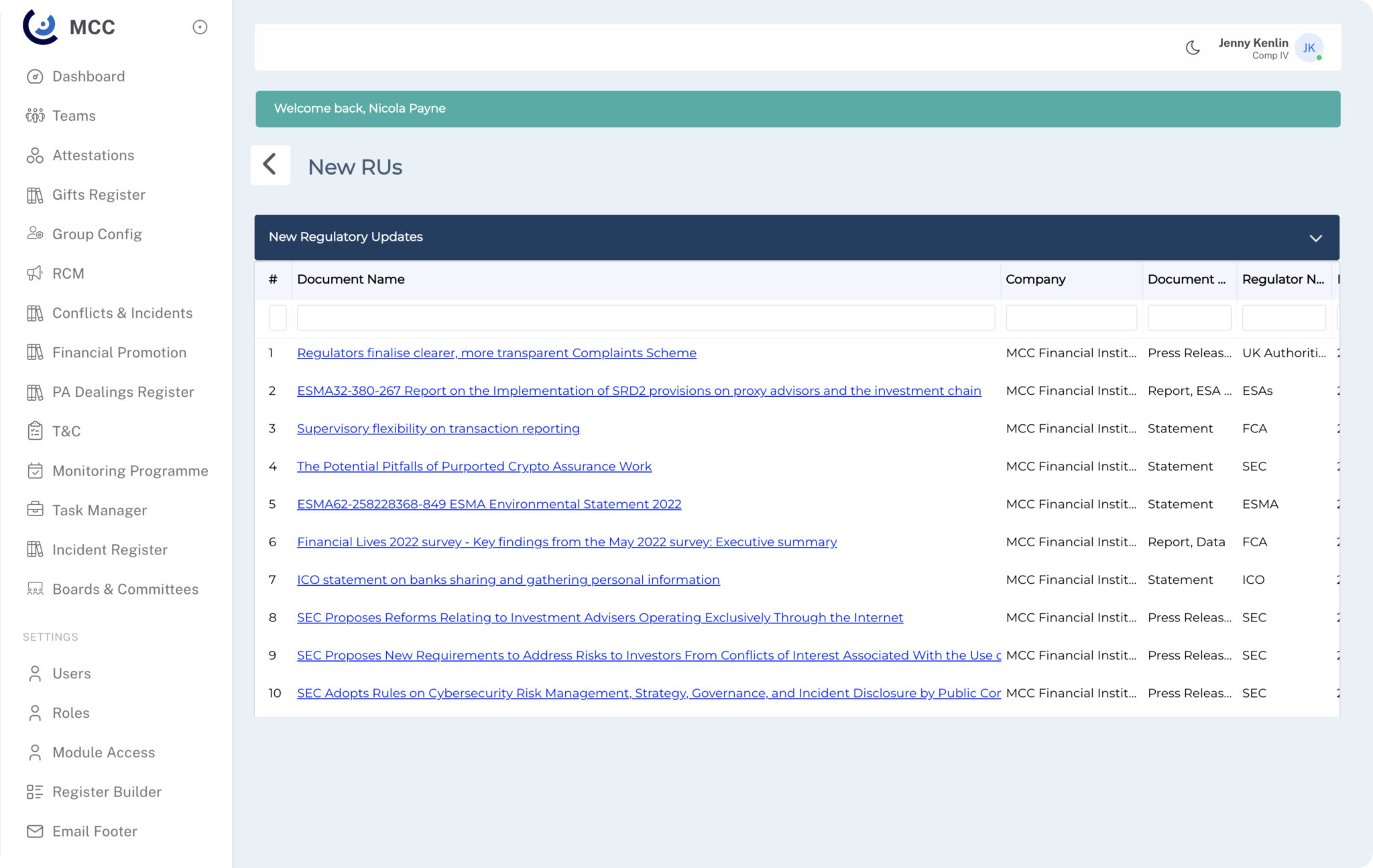Click inside the Company filter field

(x=1071, y=317)
